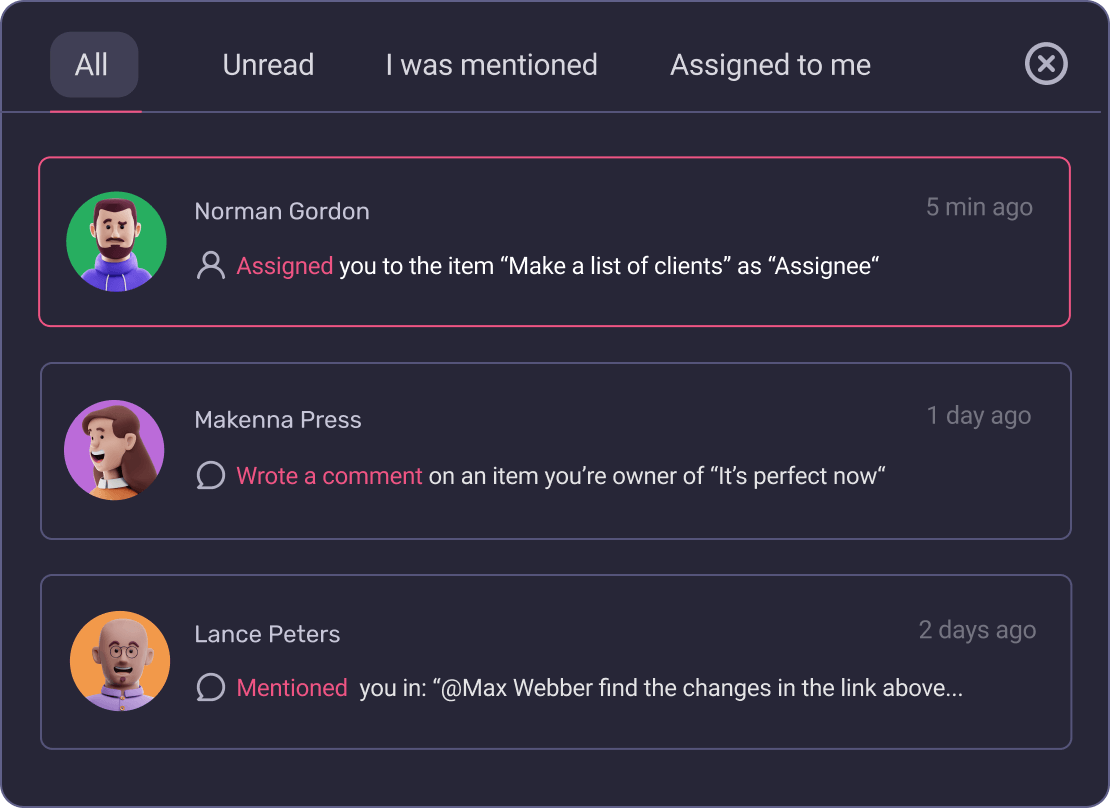The image size is (1110, 808).
Task: Open the Lance Peters notification card
Action: click(x=555, y=661)
